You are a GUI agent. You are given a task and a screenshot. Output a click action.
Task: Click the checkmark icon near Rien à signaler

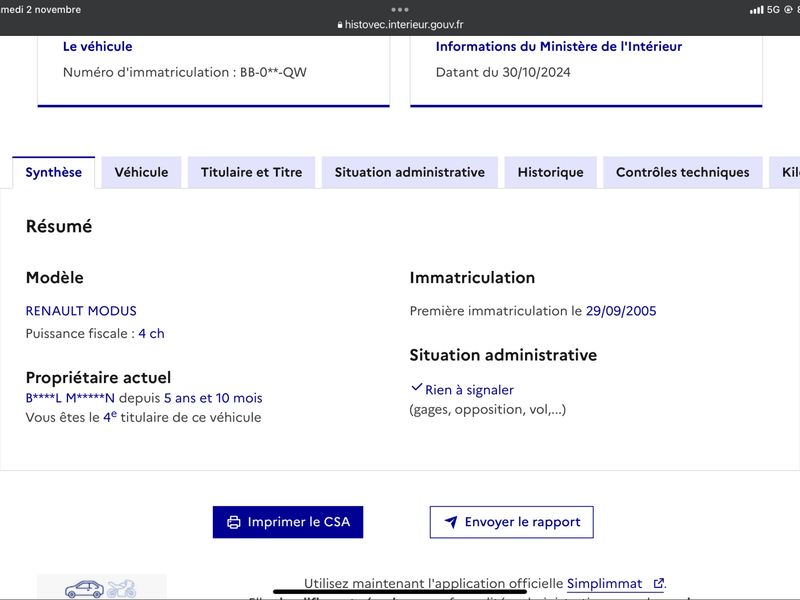(x=416, y=387)
